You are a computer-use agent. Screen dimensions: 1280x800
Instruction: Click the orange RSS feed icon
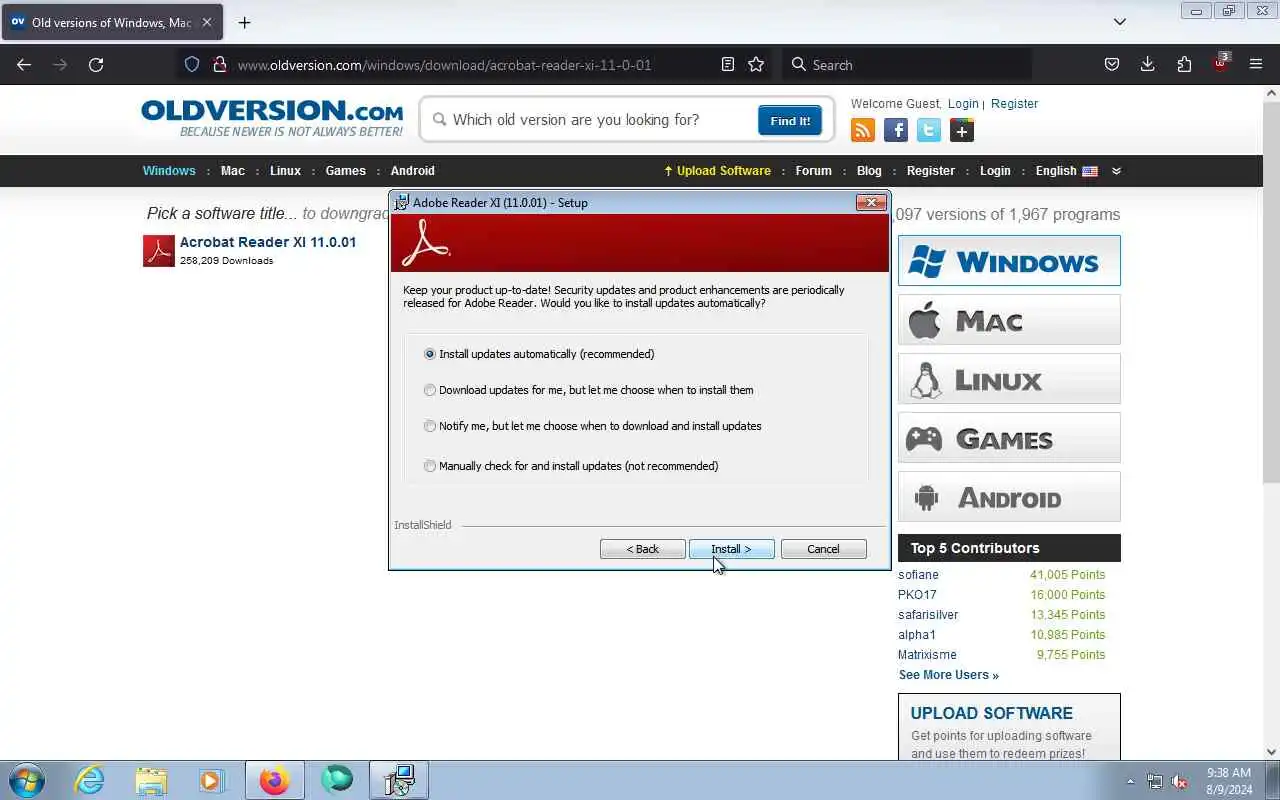click(x=863, y=130)
